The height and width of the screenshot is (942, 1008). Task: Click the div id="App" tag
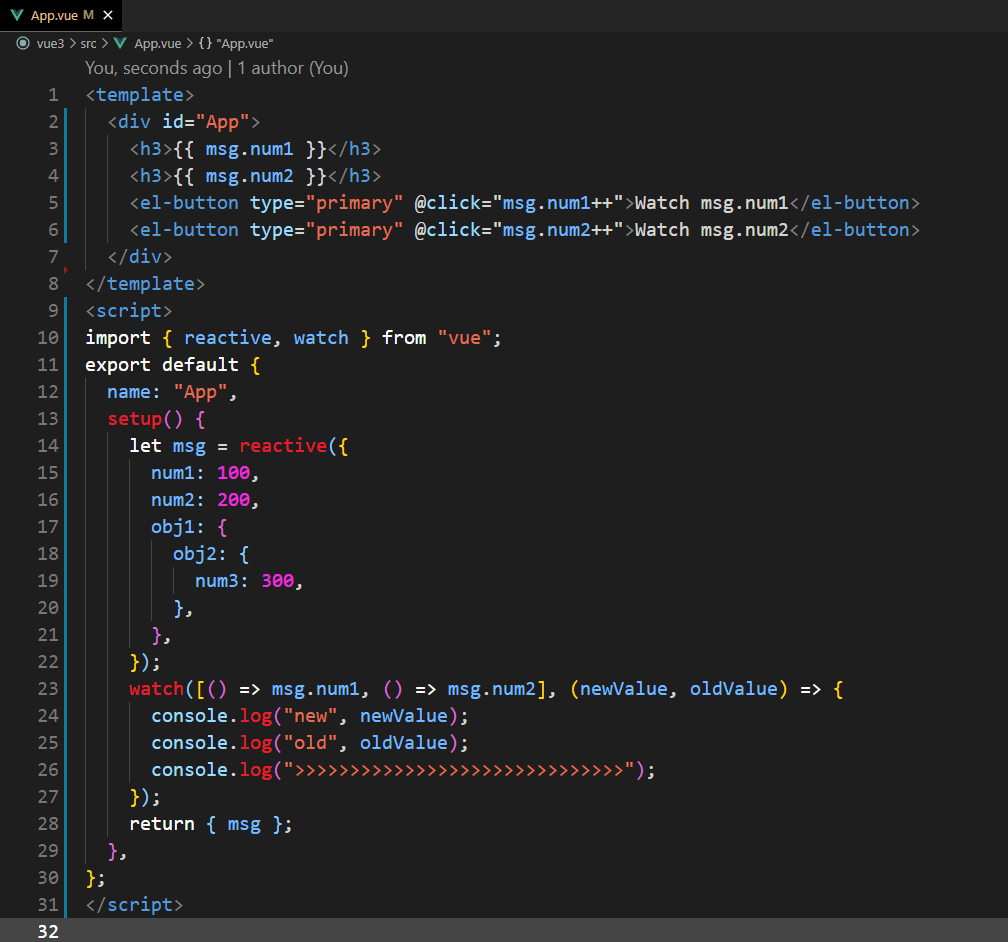[x=184, y=122]
